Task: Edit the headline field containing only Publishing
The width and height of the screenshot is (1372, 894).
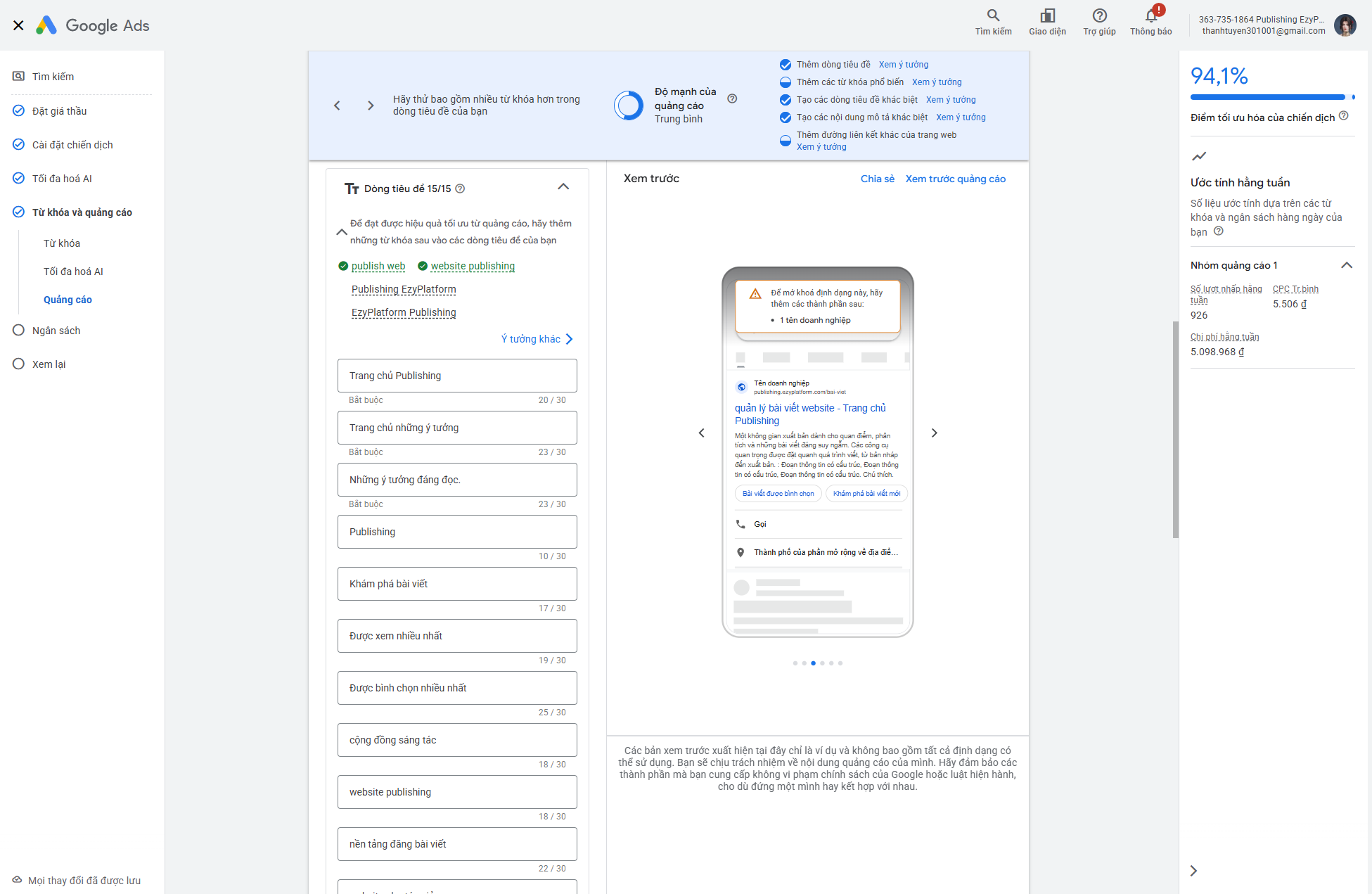Action: coord(457,532)
